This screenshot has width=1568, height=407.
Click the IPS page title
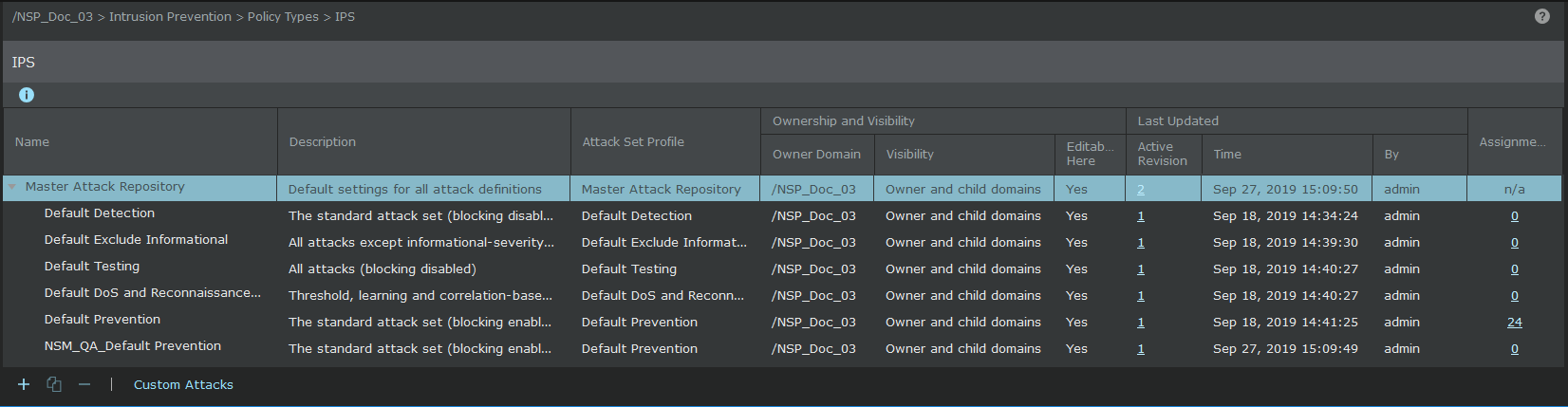[24, 62]
